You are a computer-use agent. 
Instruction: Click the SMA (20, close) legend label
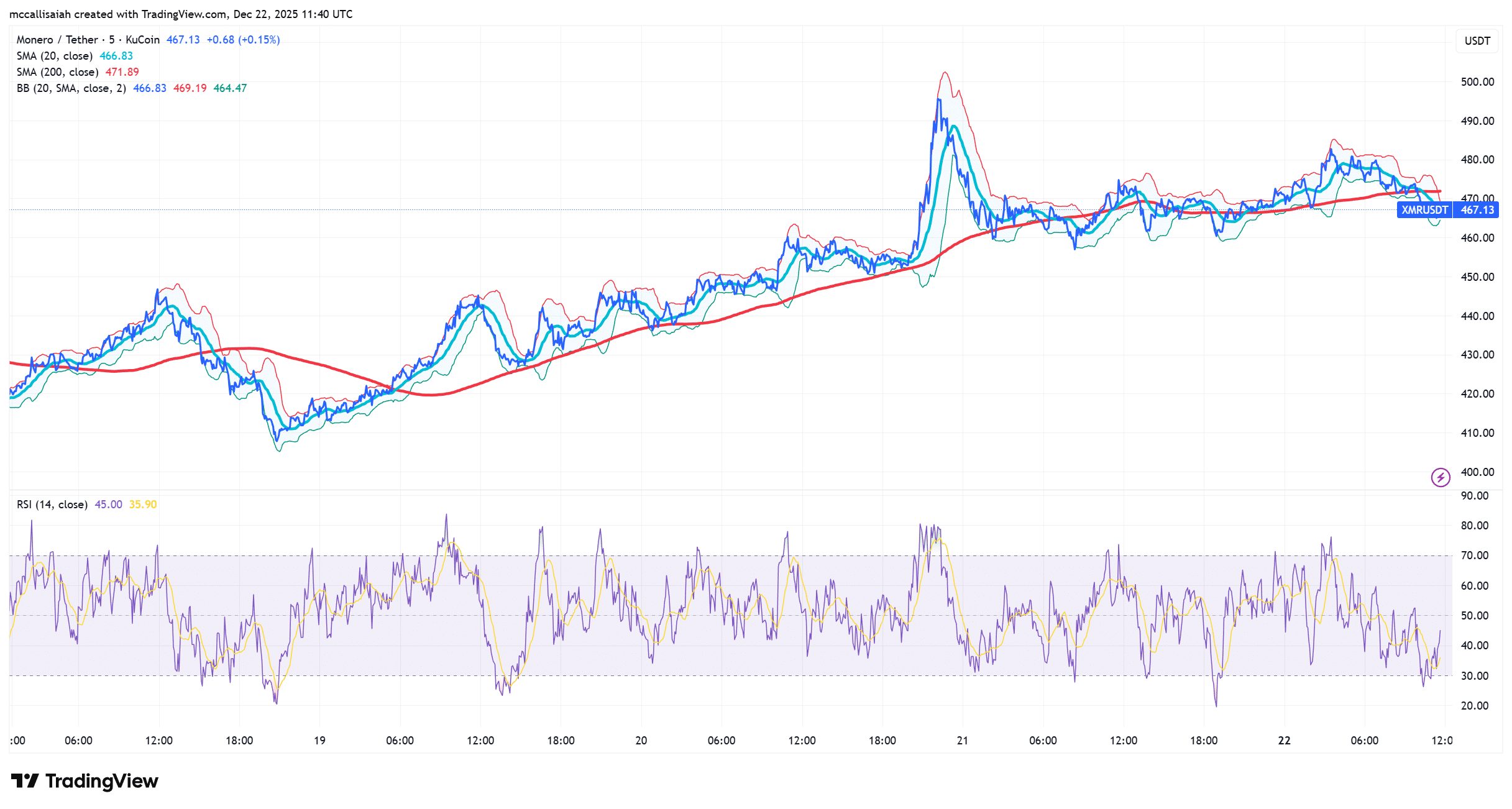[x=55, y=56]
